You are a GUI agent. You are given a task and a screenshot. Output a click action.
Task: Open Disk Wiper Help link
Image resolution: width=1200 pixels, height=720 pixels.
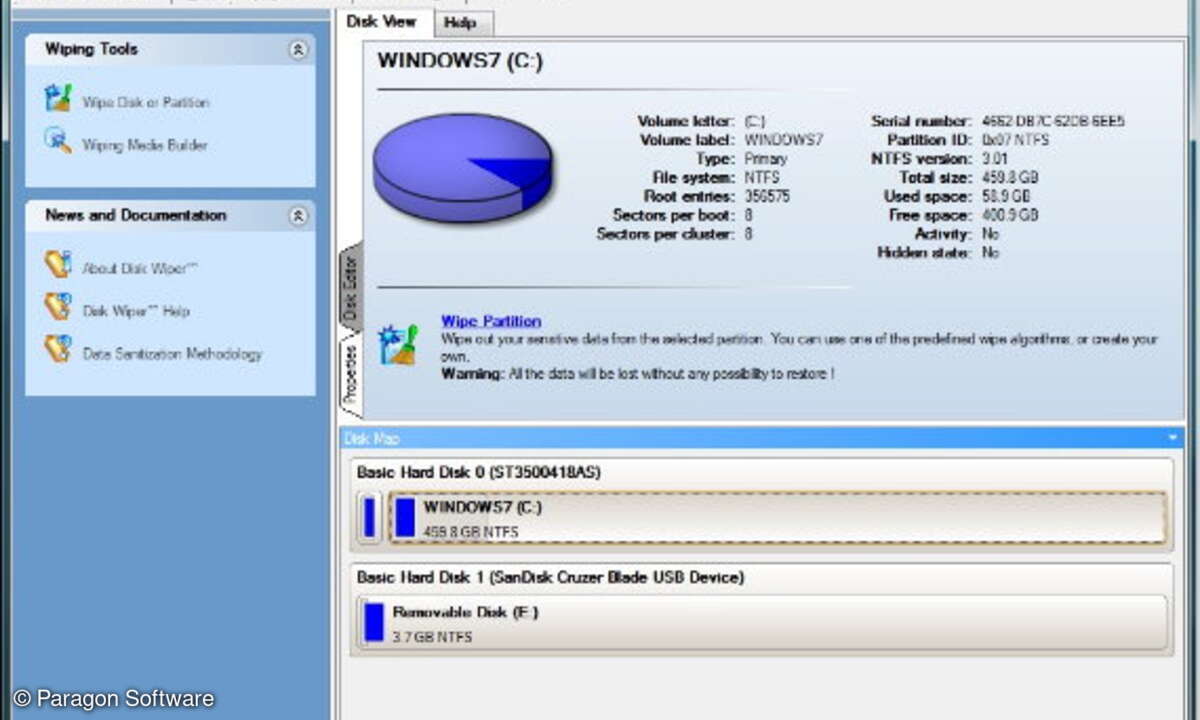(x=136, y=311)
